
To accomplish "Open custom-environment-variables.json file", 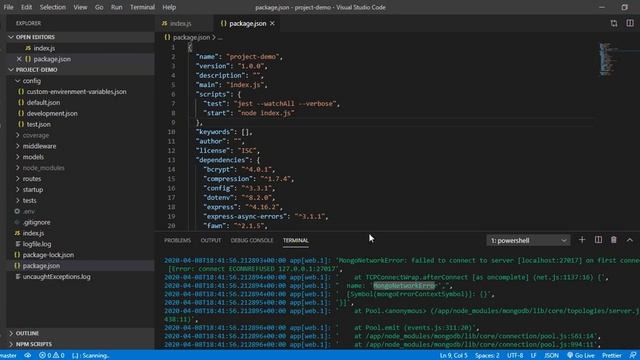I will tap(76, 92).
